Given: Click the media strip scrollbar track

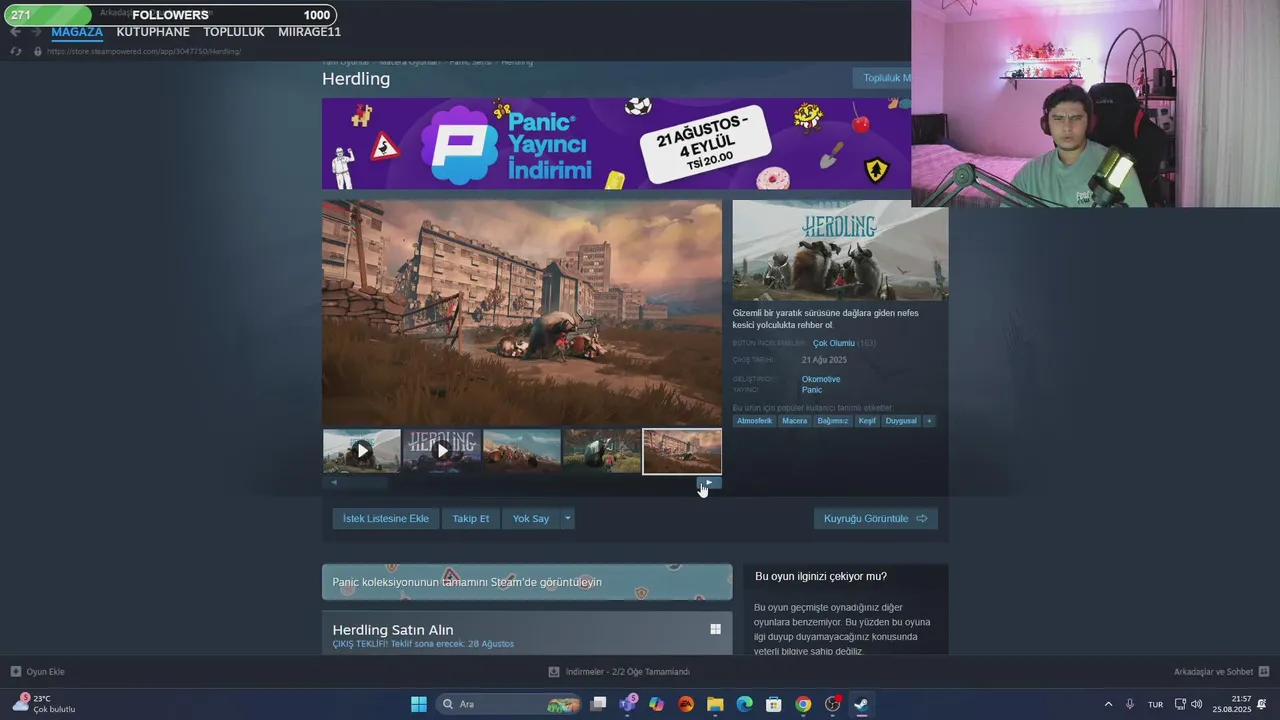Looking at the screenshot, I should (x=521, y=482).
